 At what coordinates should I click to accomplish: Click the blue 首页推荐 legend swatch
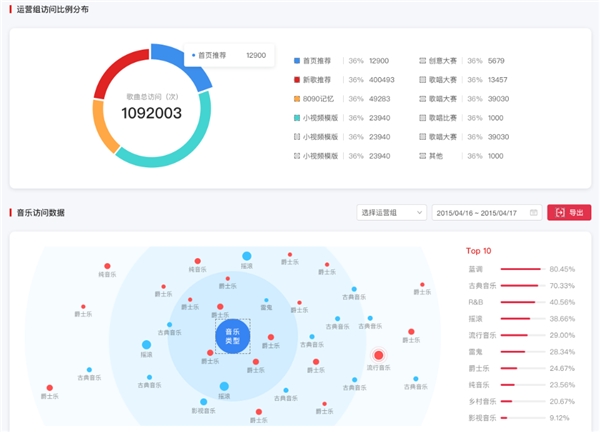[x=297, y=61]
